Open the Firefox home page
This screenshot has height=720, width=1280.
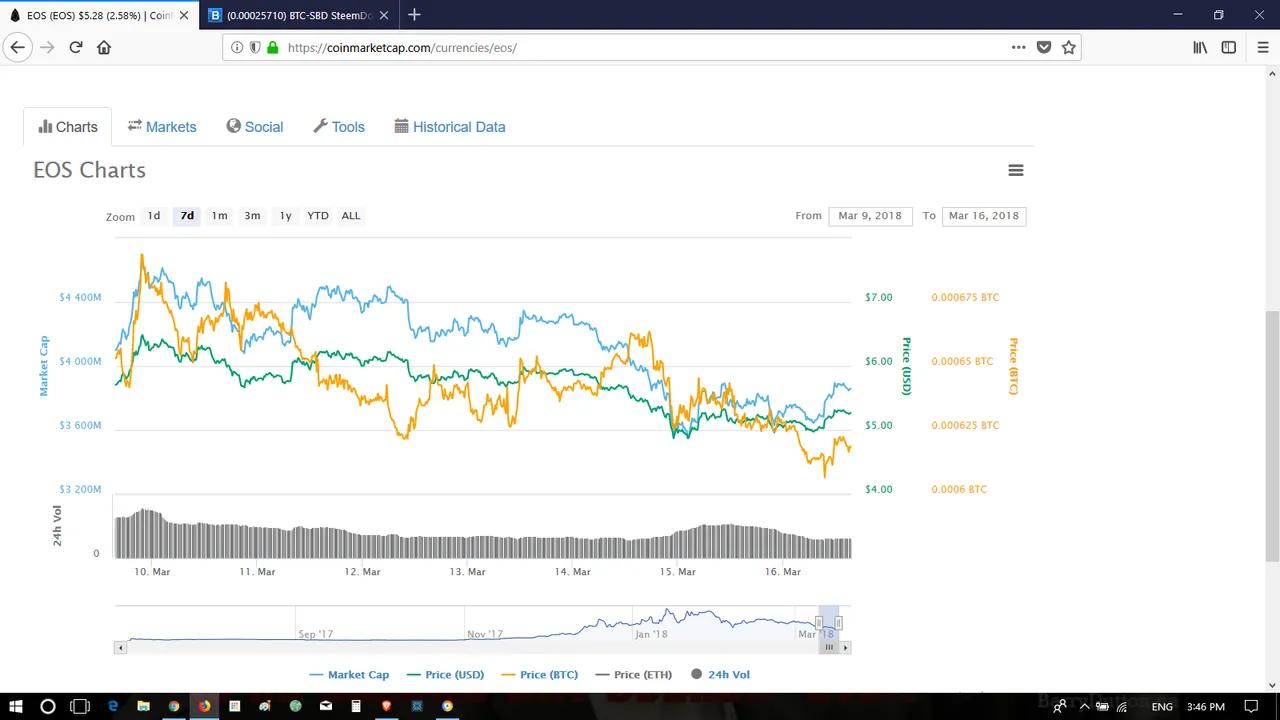click(x=104, y=47)
